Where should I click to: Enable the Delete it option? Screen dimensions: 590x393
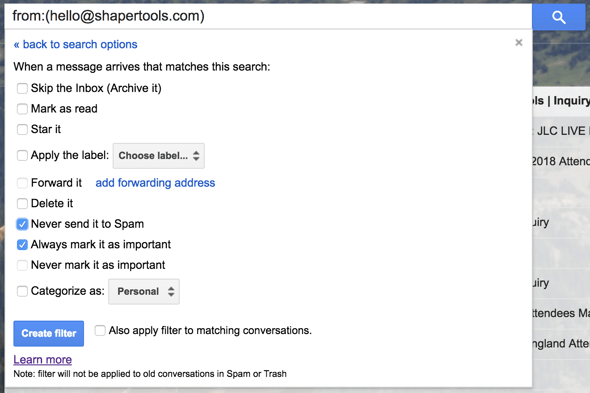(x=22, y=204)
